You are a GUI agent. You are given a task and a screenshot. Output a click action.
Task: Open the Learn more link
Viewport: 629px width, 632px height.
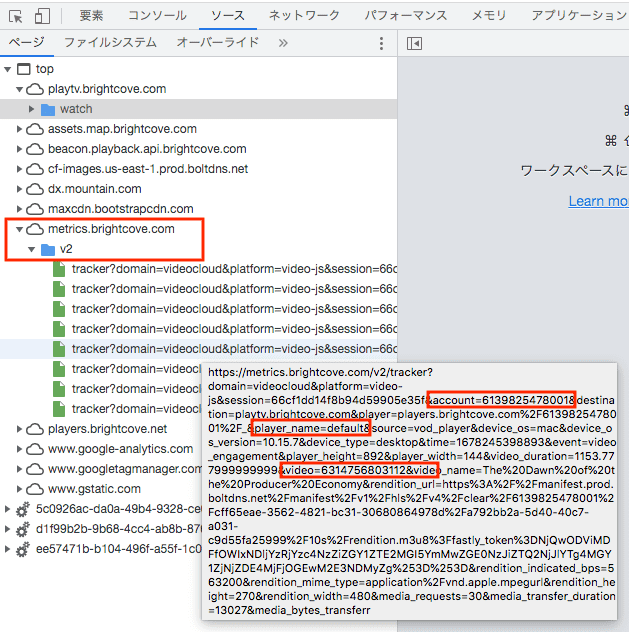tap(598, 201)
